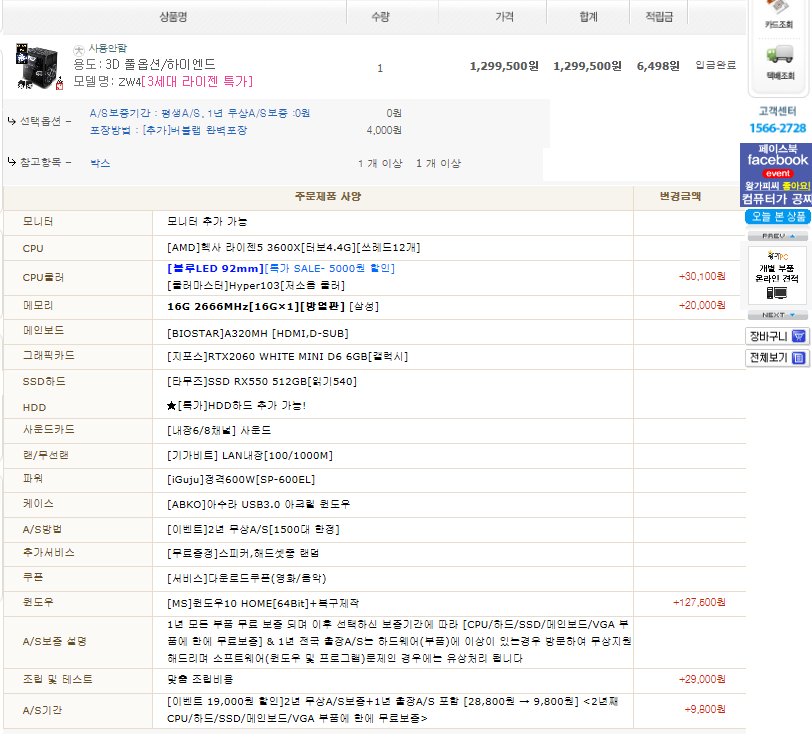The height and width of the screenshot is (734, 812).
Task: Click the RTX2060 WHITE MINI graphics card spec
Action: [x=287, y=357]
